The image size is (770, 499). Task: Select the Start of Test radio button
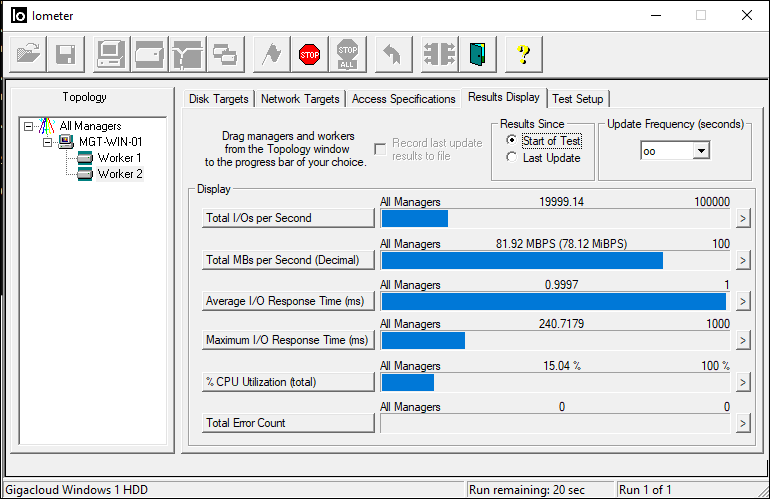coord(512,141)
